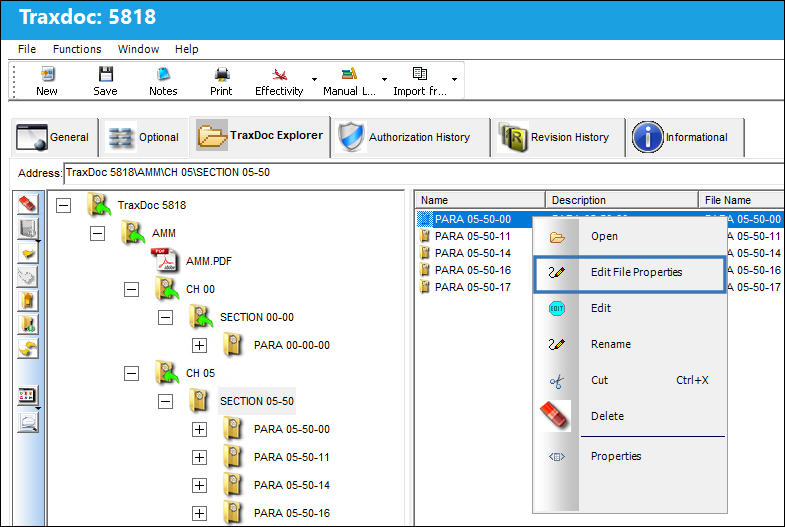Select PARA 05-50-16 in the list

473,270
